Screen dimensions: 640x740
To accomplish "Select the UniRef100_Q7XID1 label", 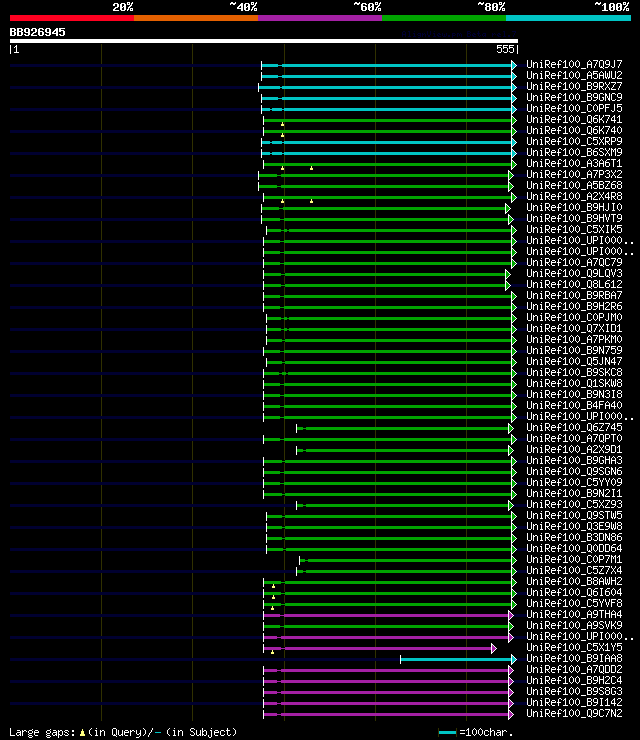I will pos(574,328).
